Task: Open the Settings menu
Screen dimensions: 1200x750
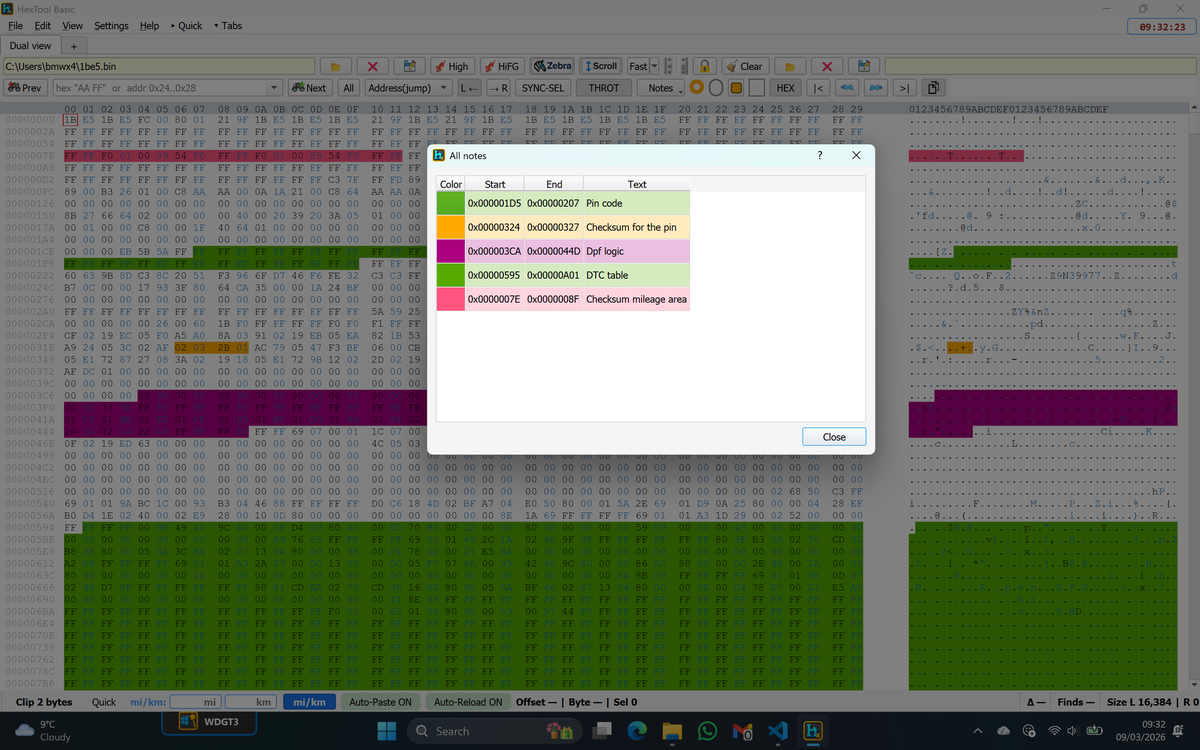Action: (x=111, y=26)
